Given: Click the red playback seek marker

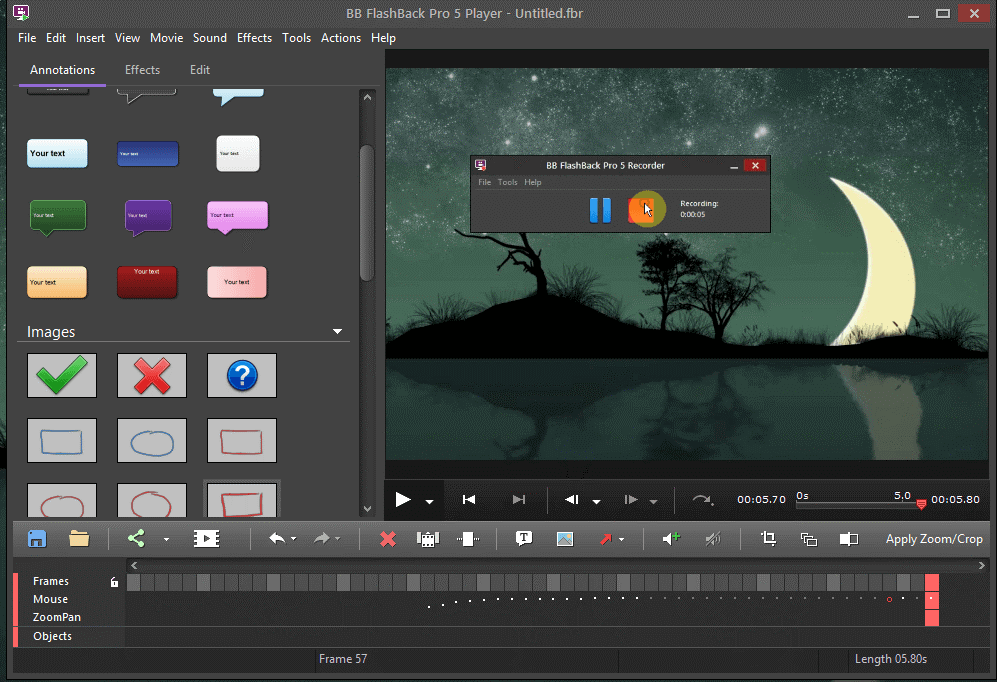Looking at the screenshot, I should 921,505.
